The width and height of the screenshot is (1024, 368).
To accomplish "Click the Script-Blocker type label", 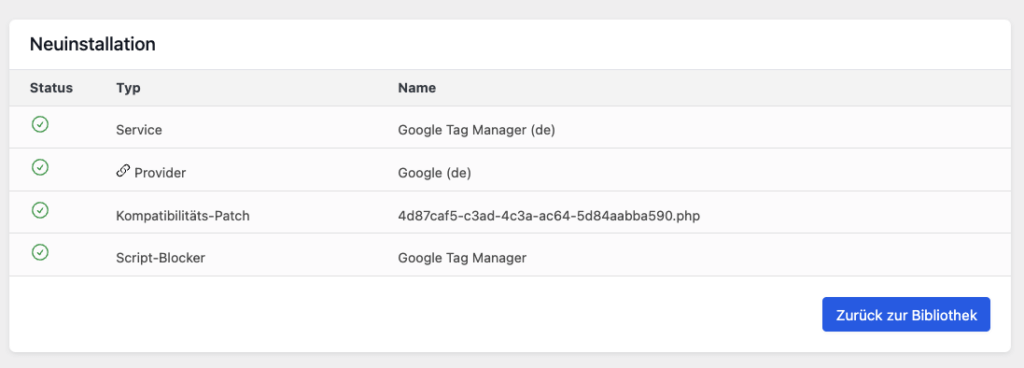I will point(161,258).
